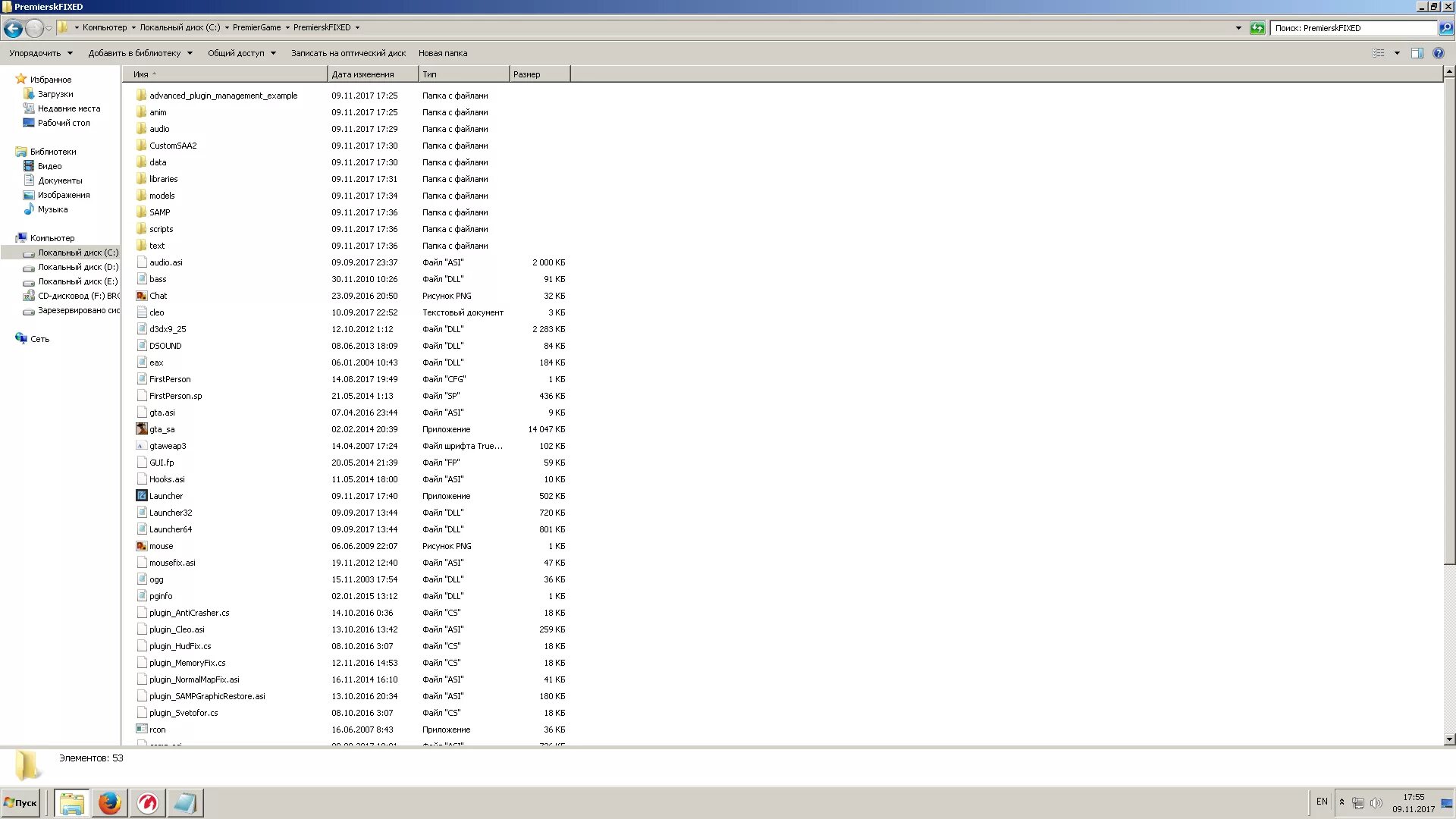The image size is (1456, 819).
Task: Open the Launcher application
Action: (x=166, y=495)
